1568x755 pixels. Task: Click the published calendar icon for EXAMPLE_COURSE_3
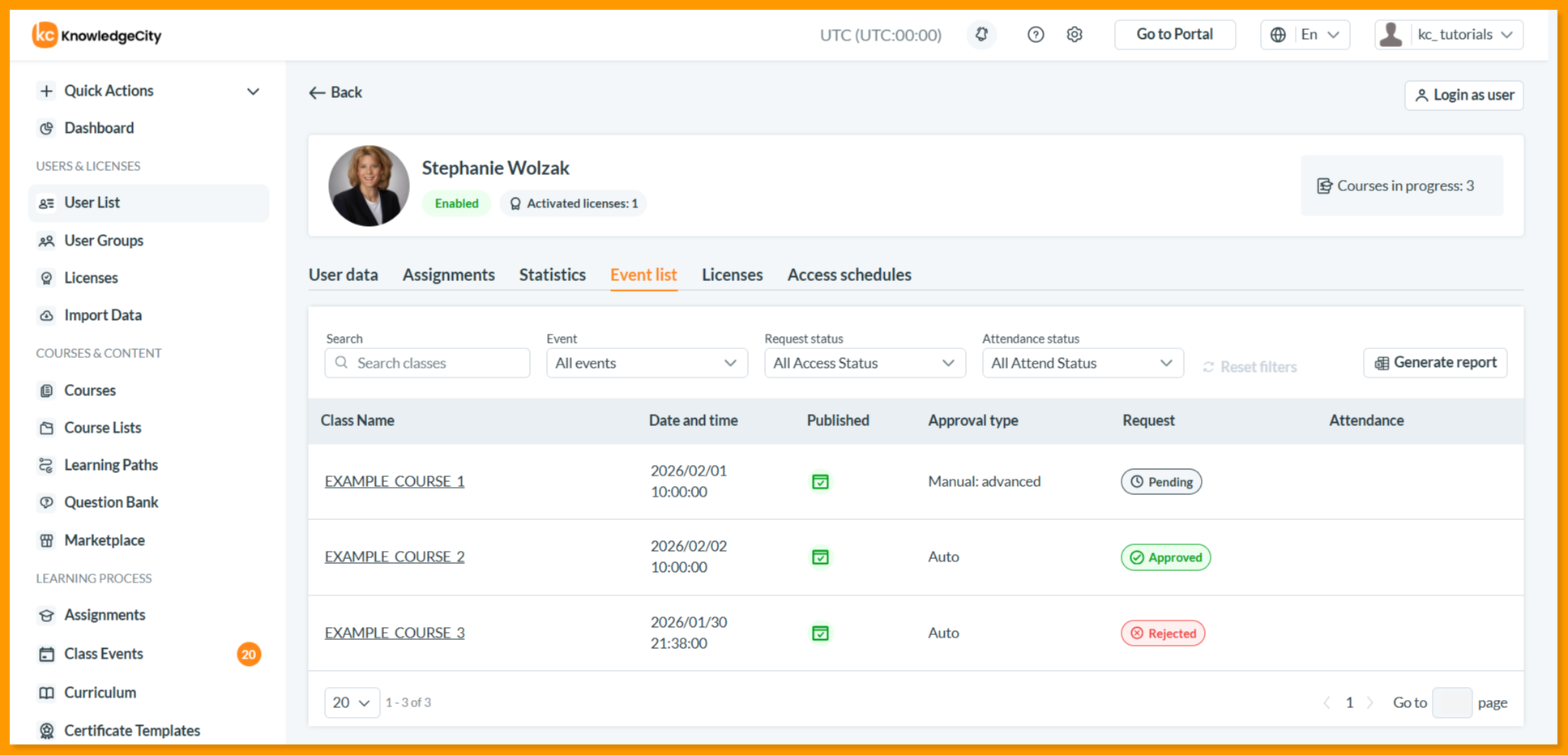click(x=820, y=633)
